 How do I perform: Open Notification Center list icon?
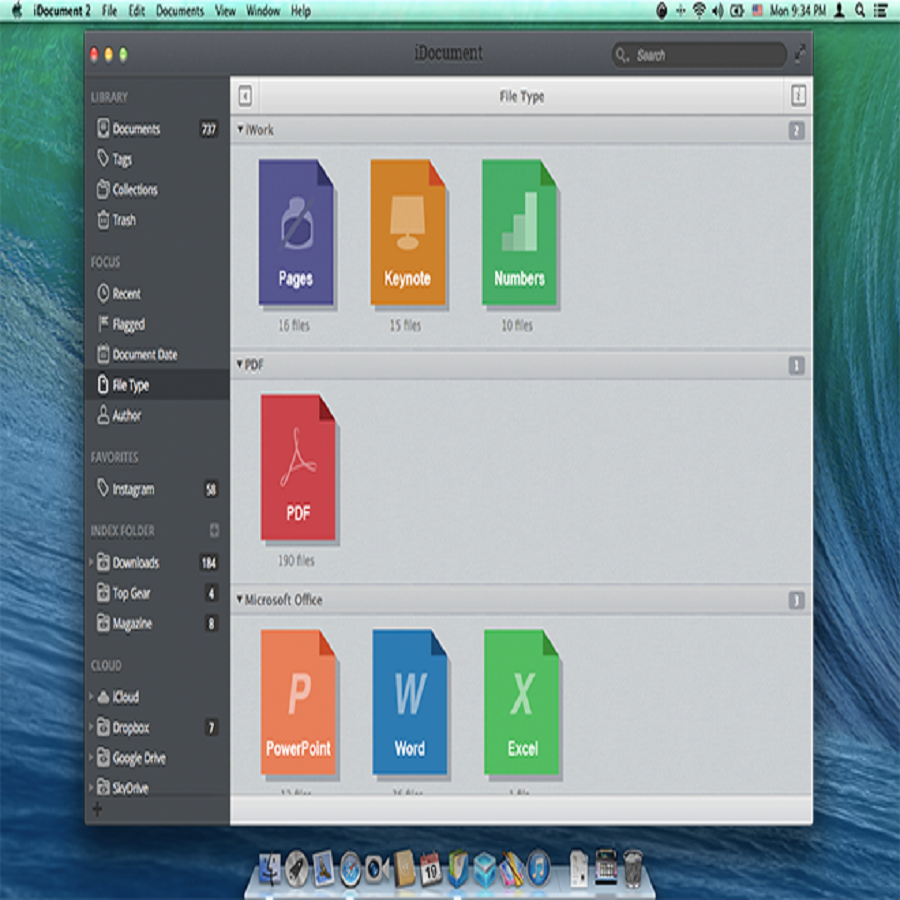click(x=880, y=10)
